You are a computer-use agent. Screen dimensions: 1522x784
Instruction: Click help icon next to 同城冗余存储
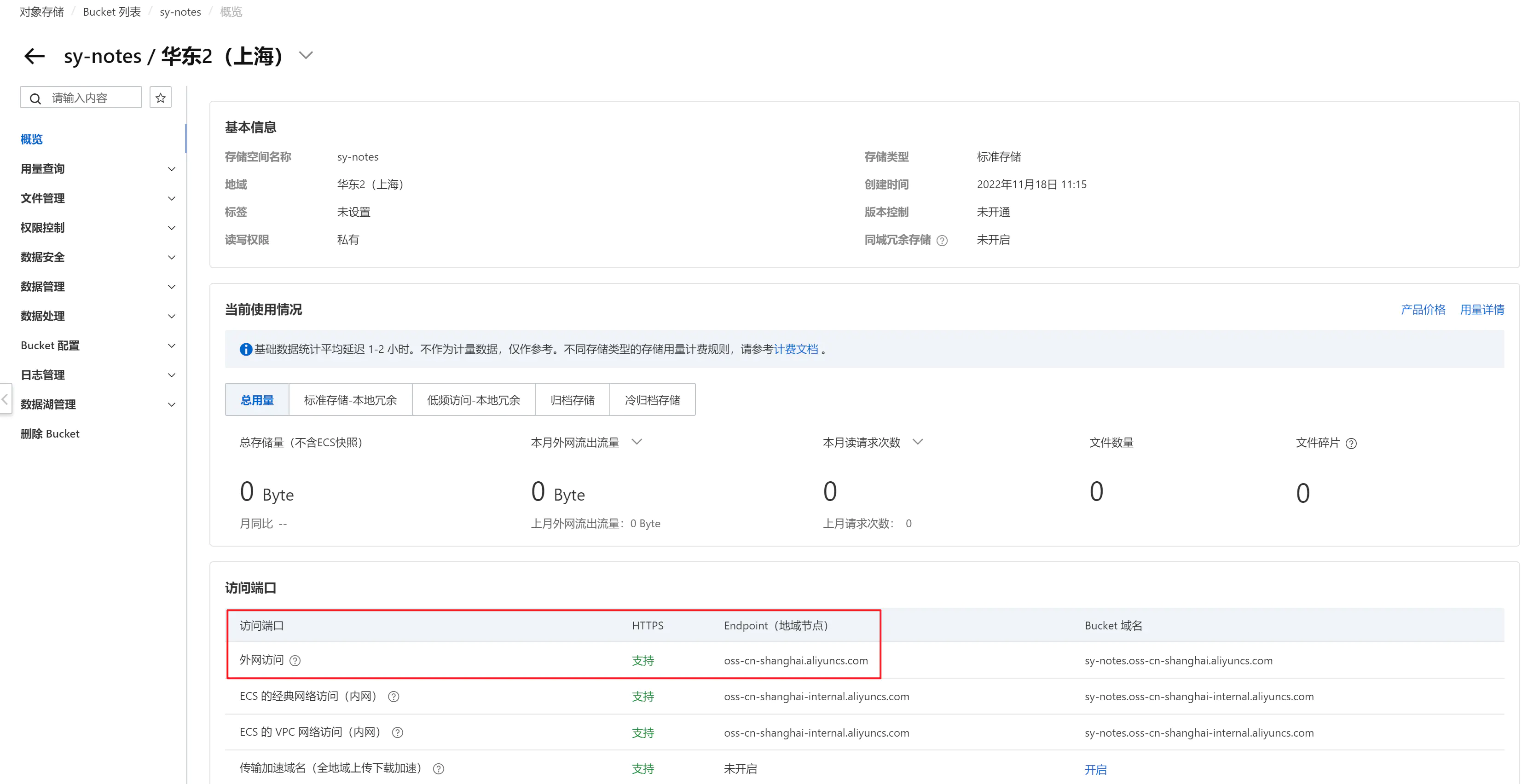943,241
